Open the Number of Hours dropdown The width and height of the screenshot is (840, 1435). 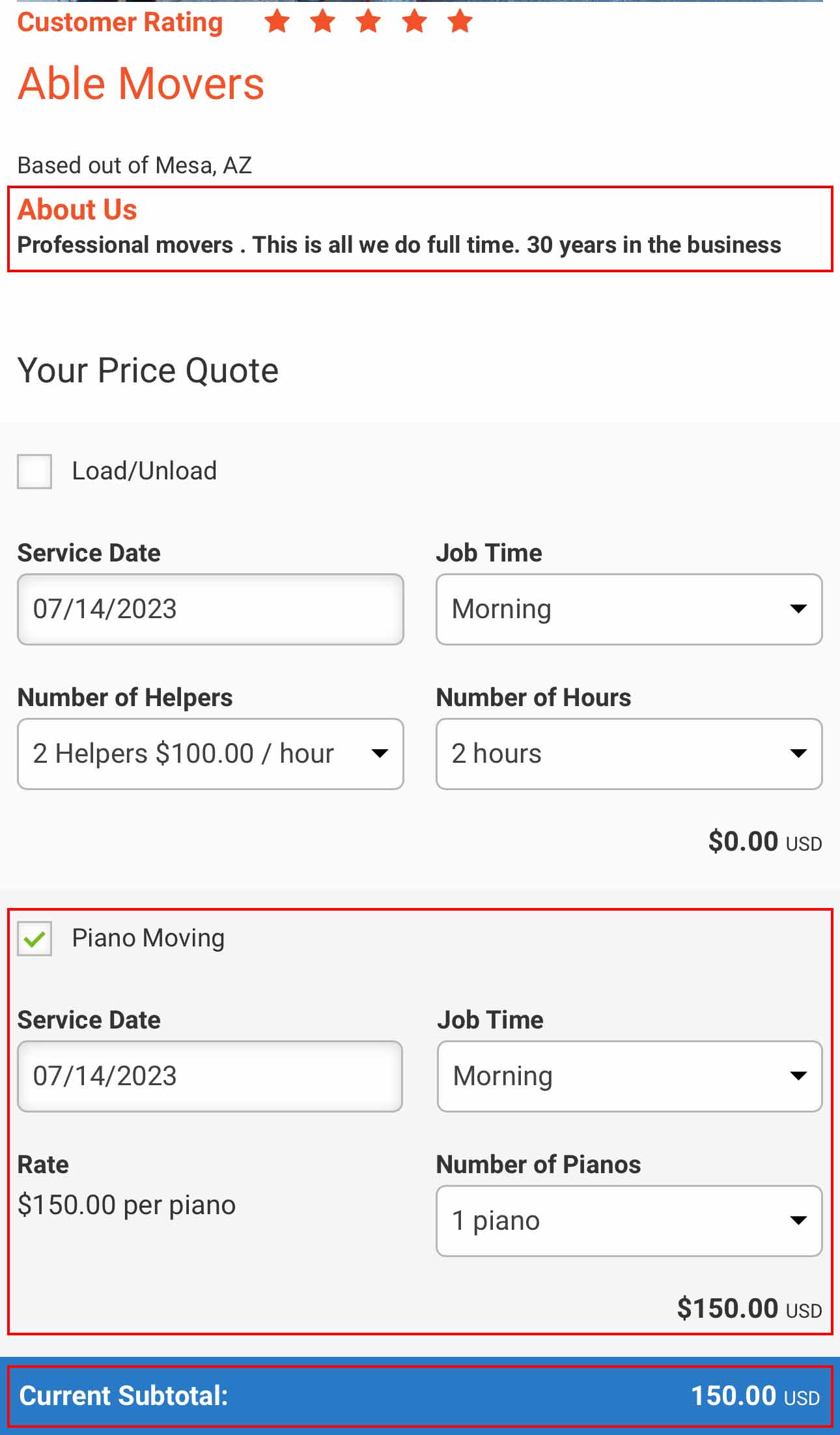pyautogui.click(x=629, y=754)
